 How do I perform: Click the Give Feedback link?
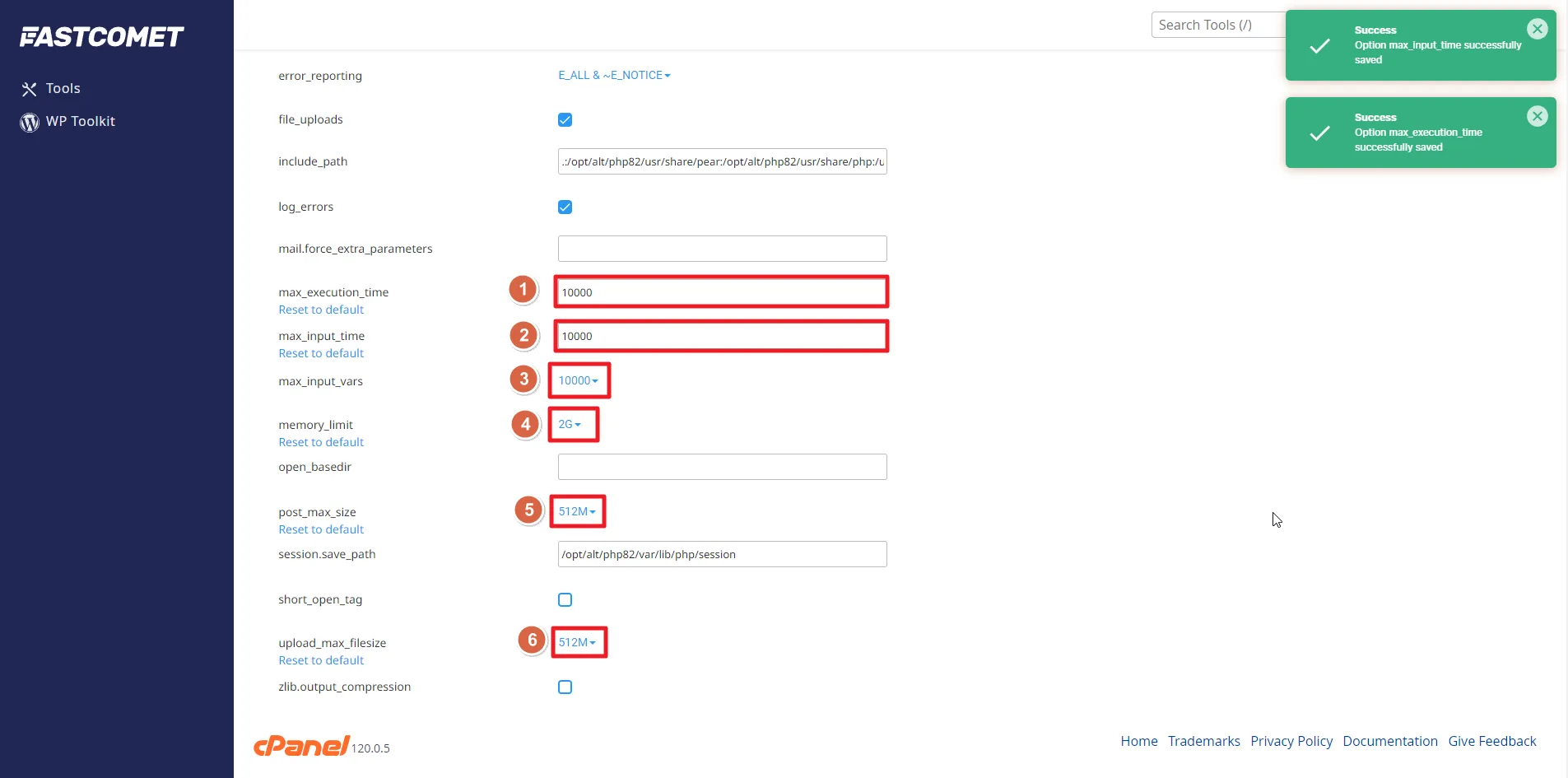tap(1492, 741)
